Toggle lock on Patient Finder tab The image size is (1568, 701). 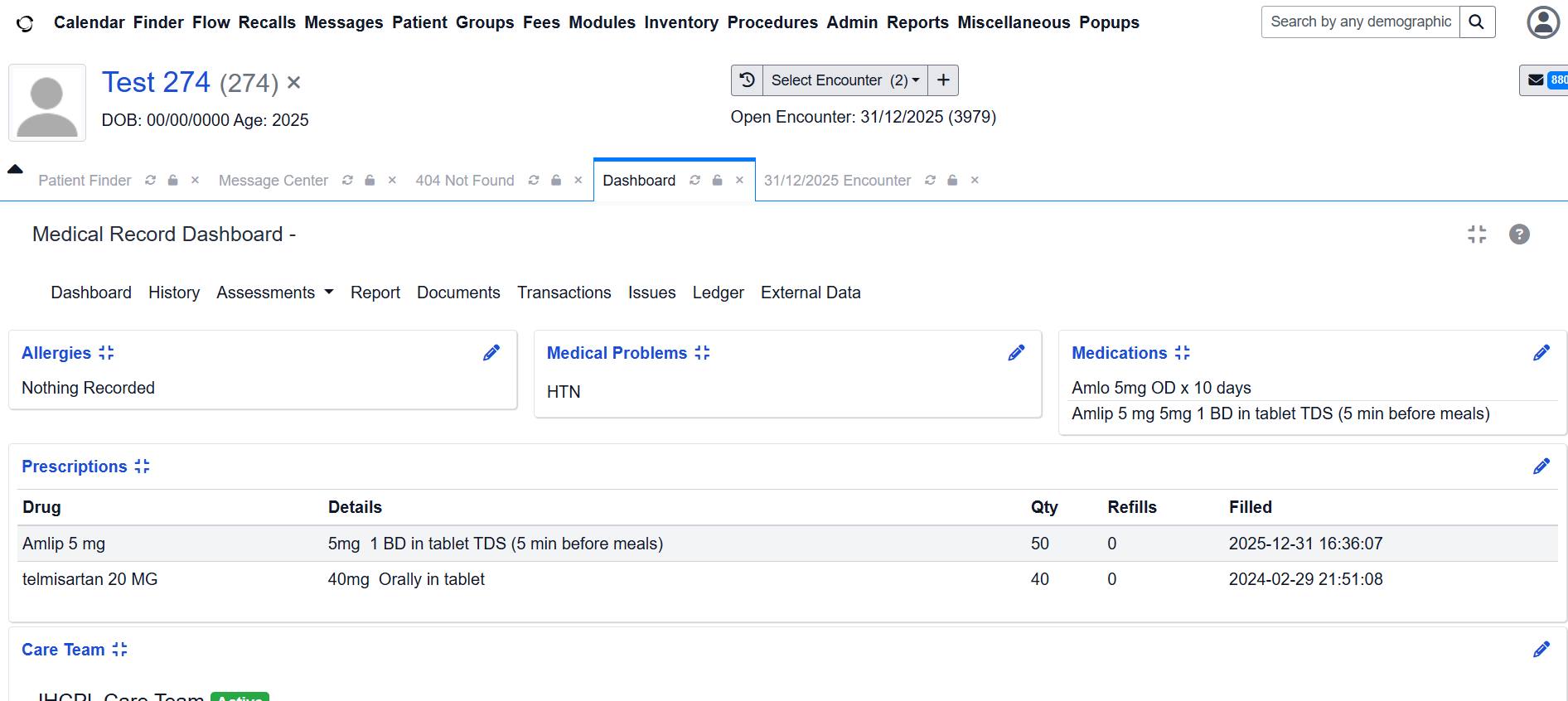click(x=173, y=181)
